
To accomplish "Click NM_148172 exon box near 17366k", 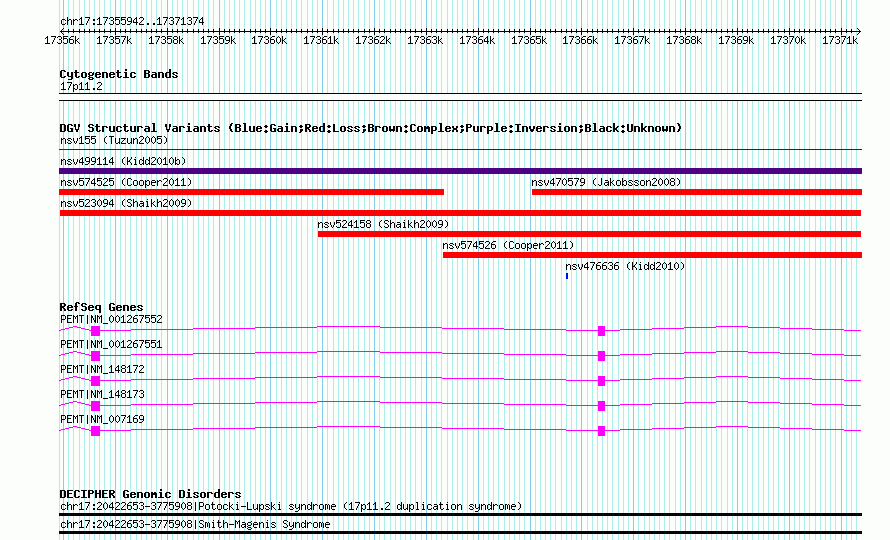I will [x=602, y=381].
